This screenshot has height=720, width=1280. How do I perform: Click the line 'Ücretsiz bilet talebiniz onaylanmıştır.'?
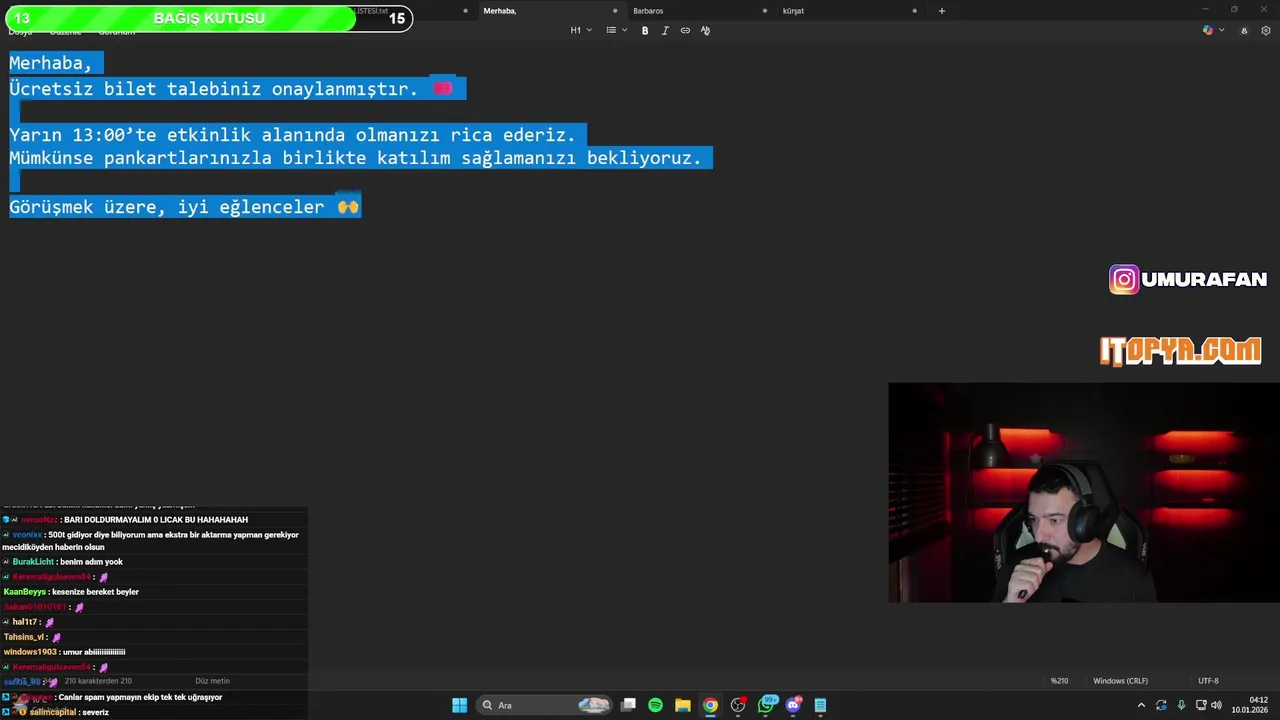coord(213,89)
